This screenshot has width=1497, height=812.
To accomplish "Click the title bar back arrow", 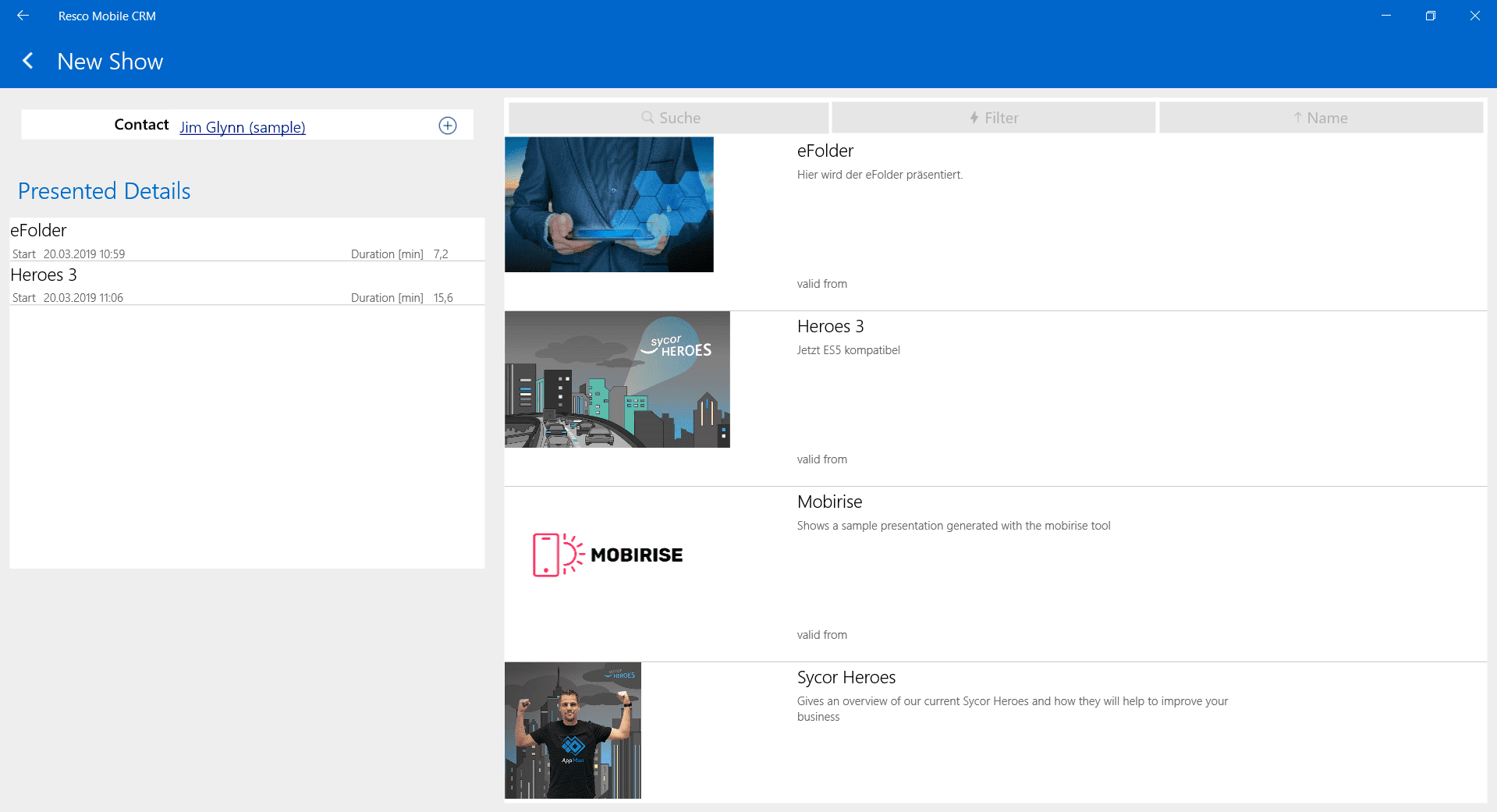I will 23,16.
